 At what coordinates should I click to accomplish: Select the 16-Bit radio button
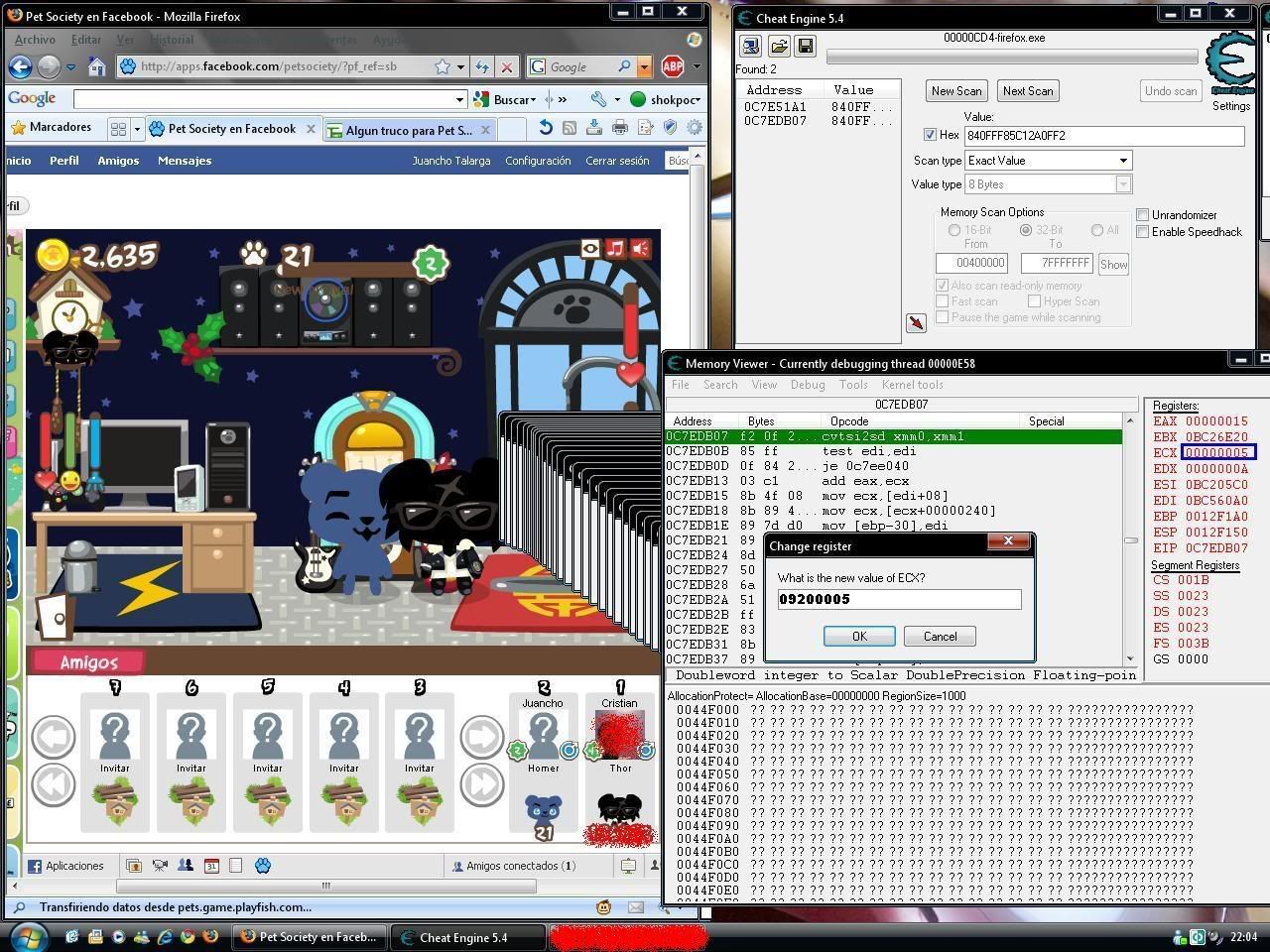[x=954, y=230]
